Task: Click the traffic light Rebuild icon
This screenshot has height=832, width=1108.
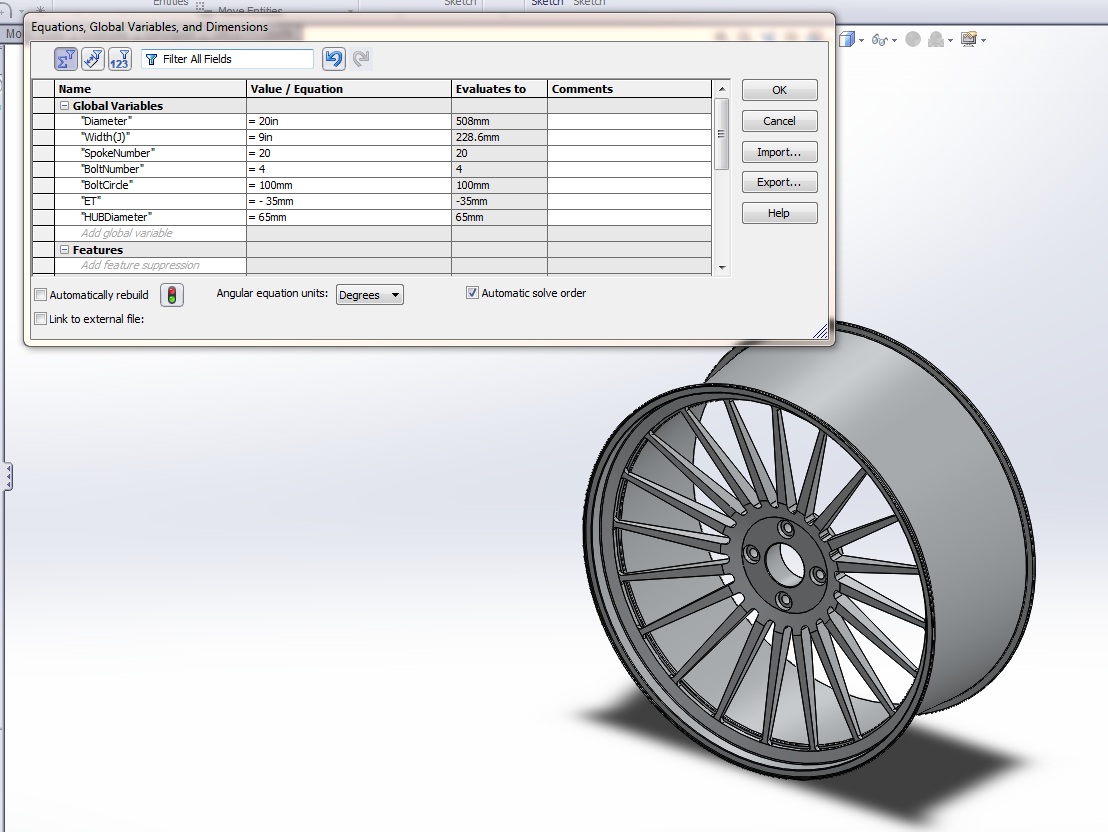Action: (x=172, y=295)
